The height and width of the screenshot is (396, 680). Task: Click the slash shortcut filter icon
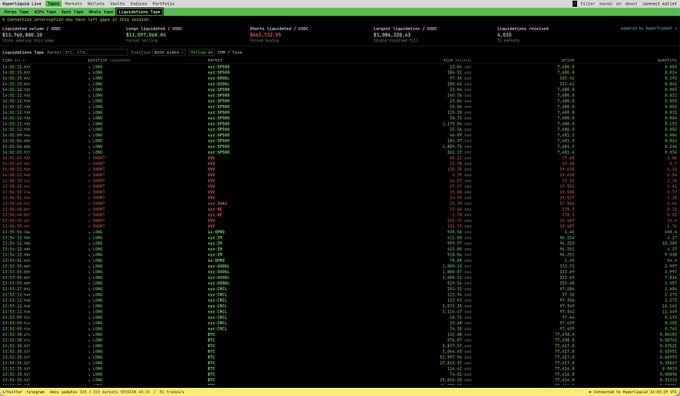tap(575, 3)
